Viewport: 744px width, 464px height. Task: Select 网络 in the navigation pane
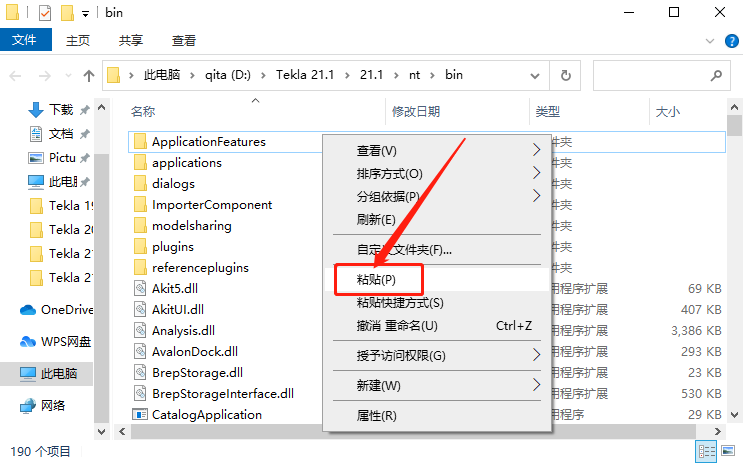pyautogui.click(x=43, y=406)
